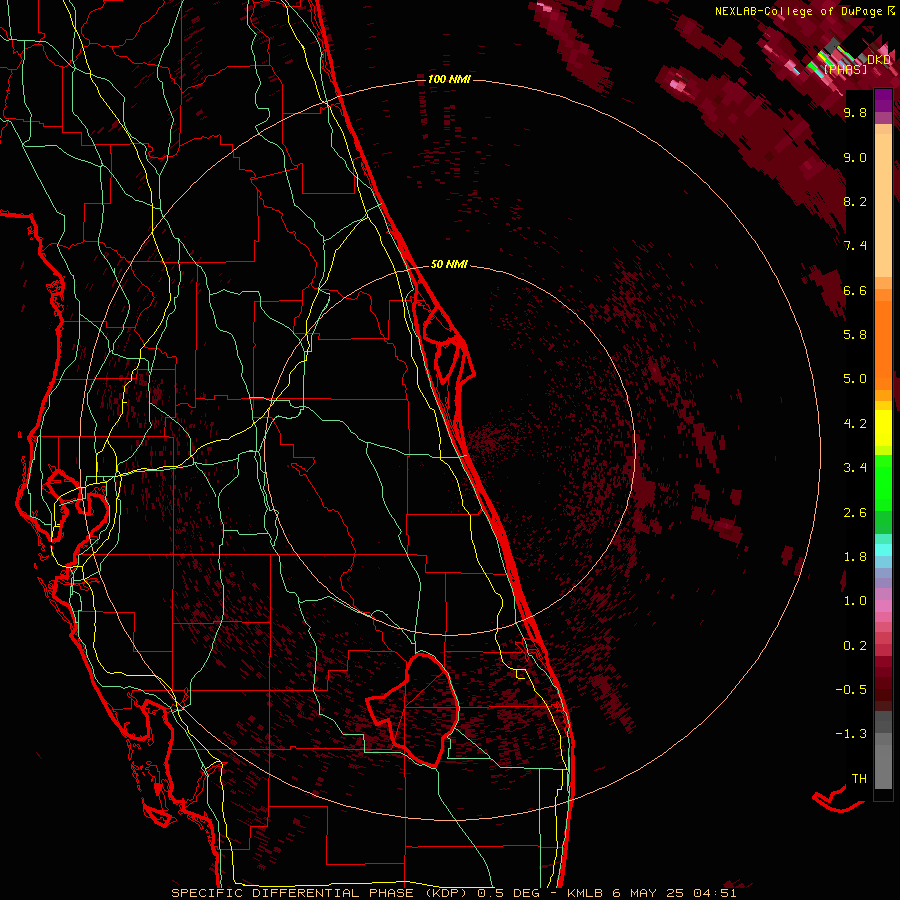Click the 6 MAY 25 date in footer
This screenshot has height=900, width=900.
pyautogui.click(x=648, y=893)
